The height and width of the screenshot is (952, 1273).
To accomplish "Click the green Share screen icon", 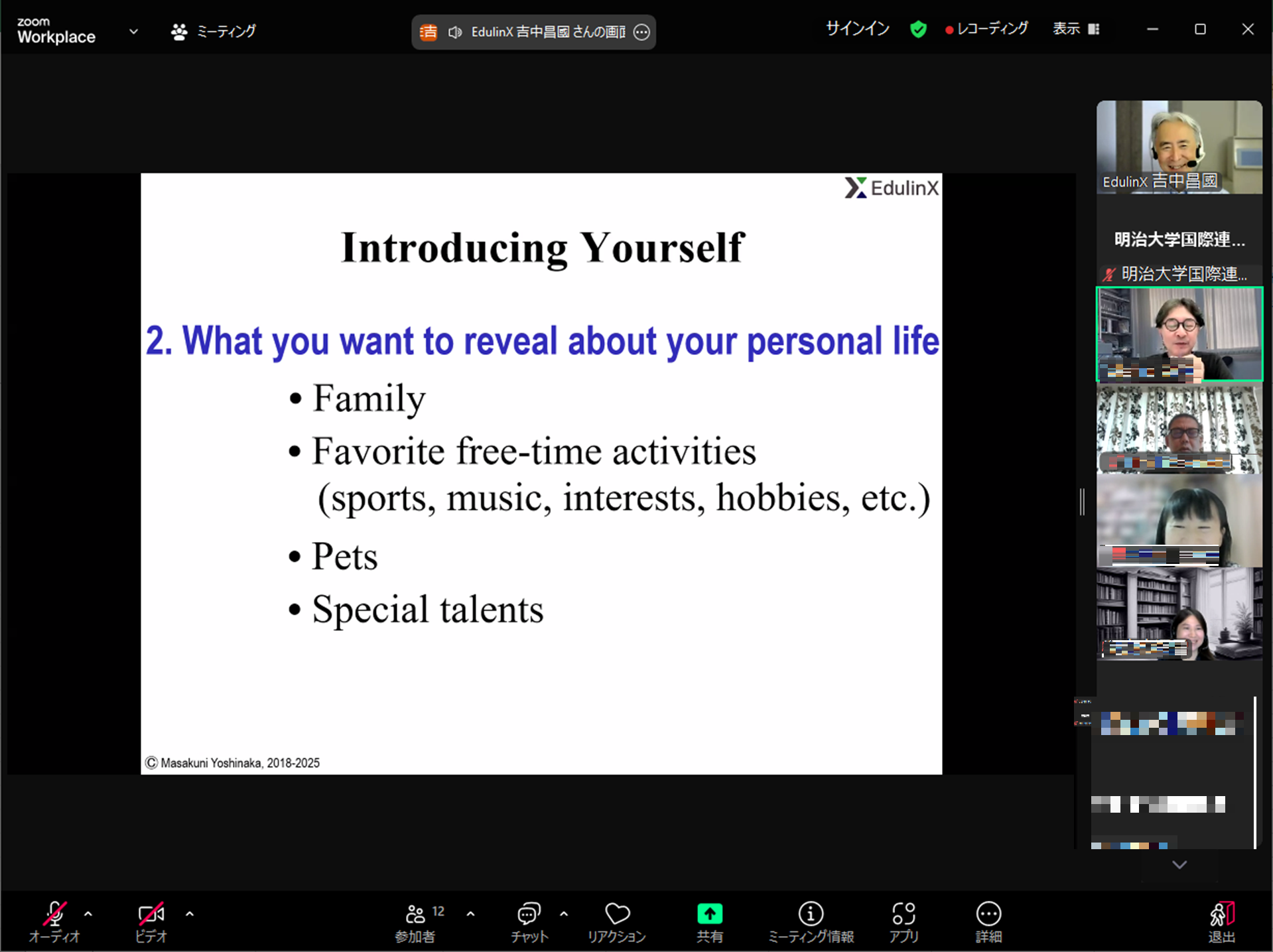I will pyautogui.click(x=709, y=915).
